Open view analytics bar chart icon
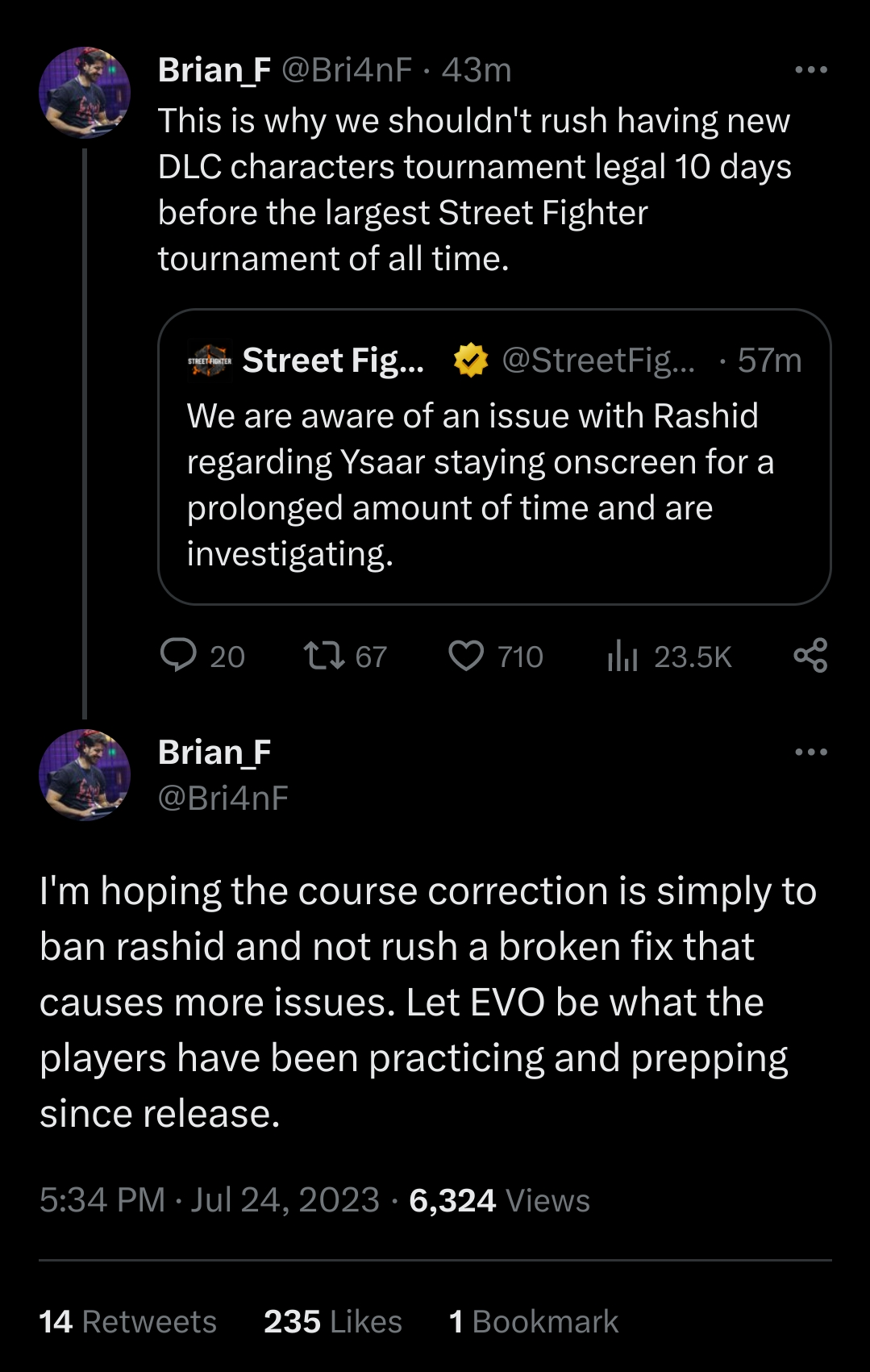 [622, 656]
